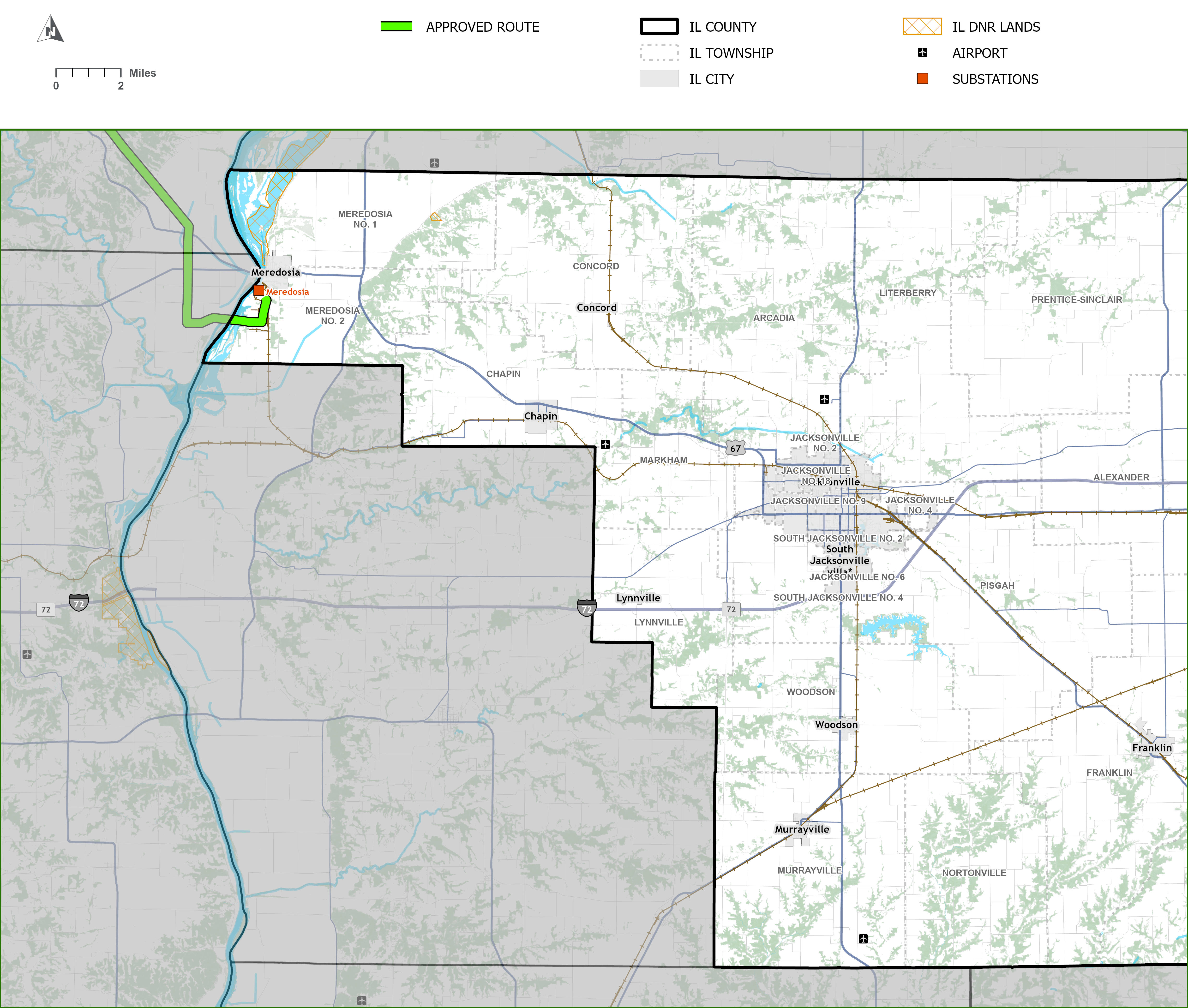This screenshot has width=1188, height=1008.
Task: Click the Substations legend symbol
Action: pos(922,79)
